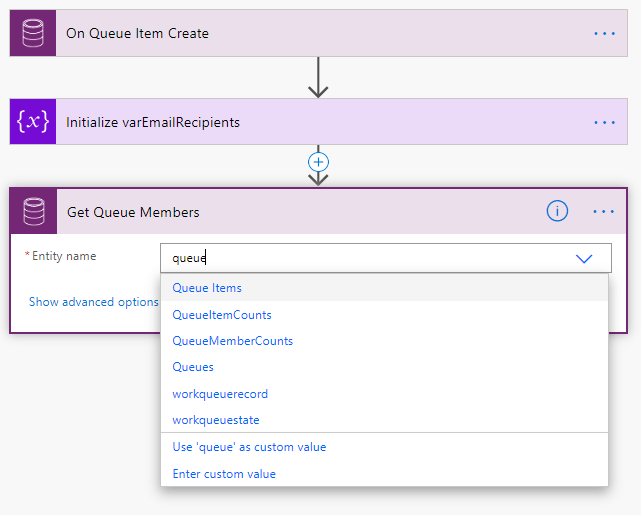Click Use 'queue' as custom value

(249, 447)
